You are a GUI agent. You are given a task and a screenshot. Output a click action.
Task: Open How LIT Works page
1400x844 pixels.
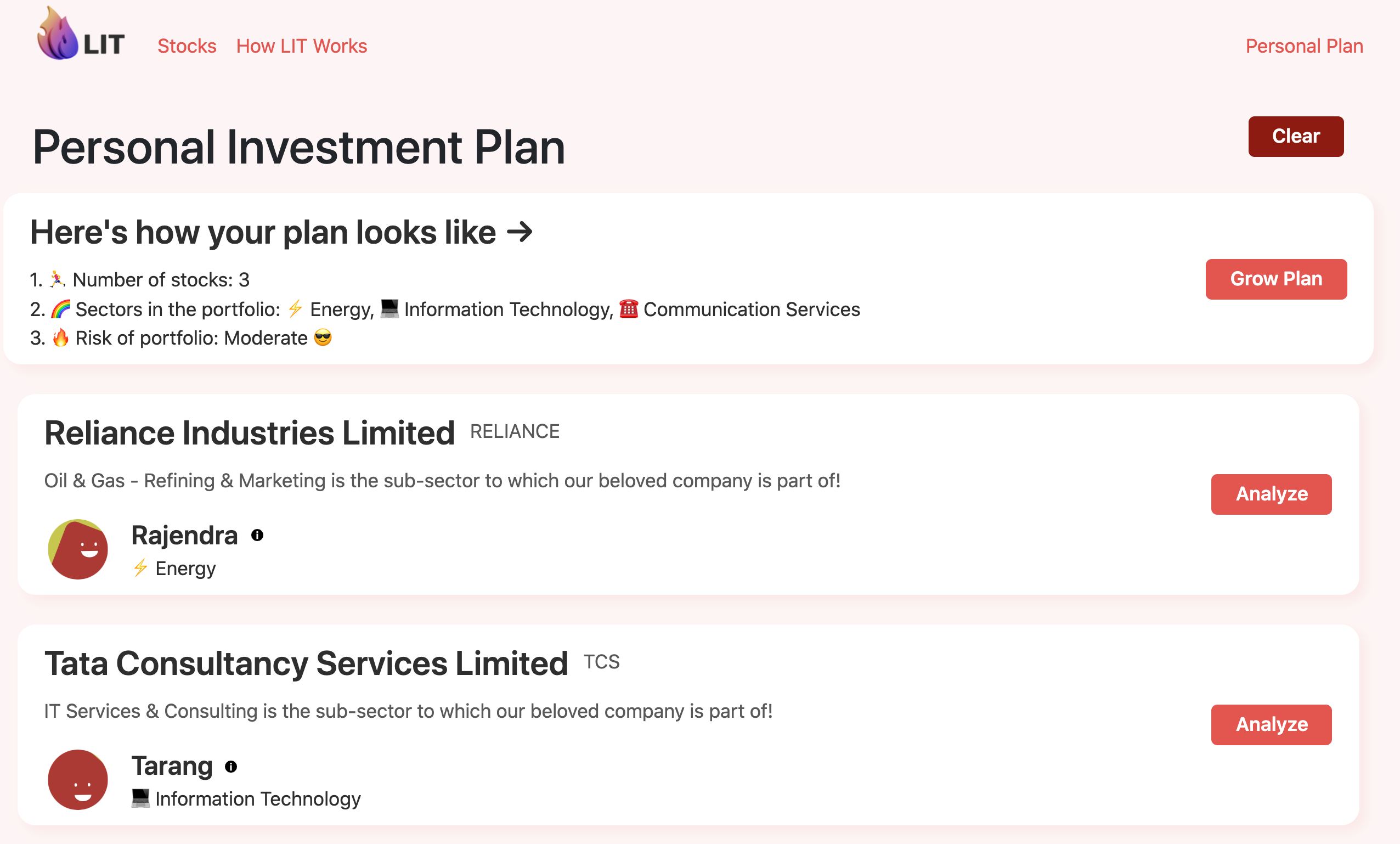click(302, 46)
